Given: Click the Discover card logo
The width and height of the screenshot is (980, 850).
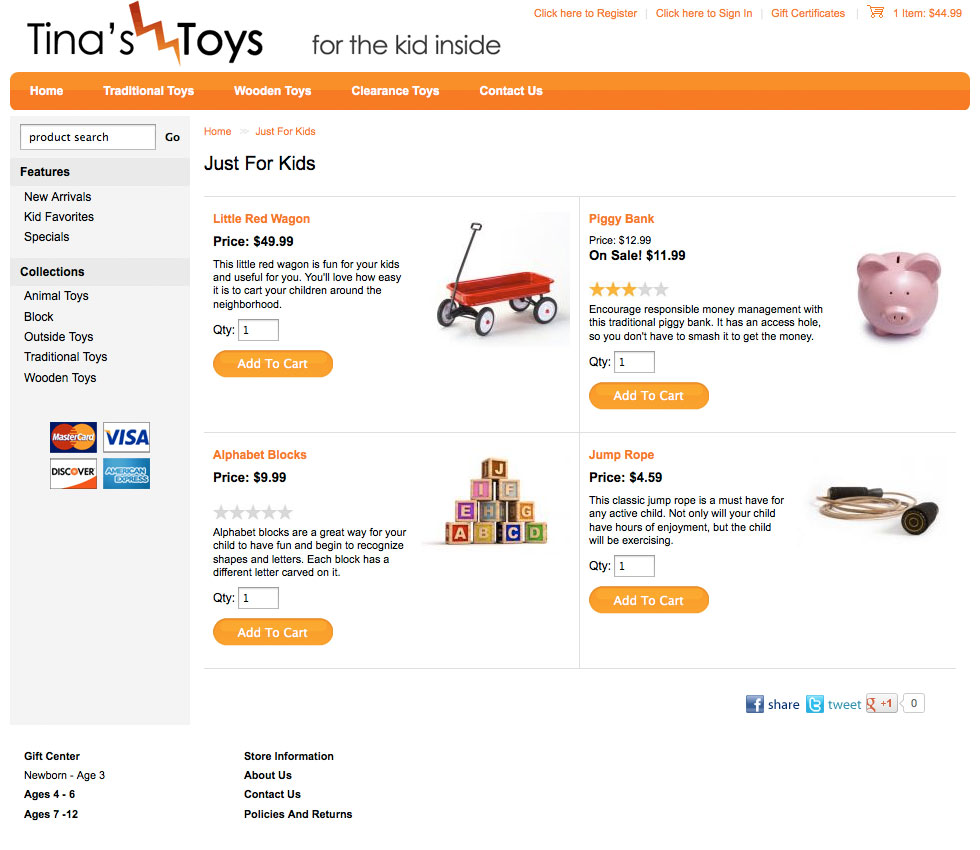Looking at the screenshot, I should (x=73, y=473).
